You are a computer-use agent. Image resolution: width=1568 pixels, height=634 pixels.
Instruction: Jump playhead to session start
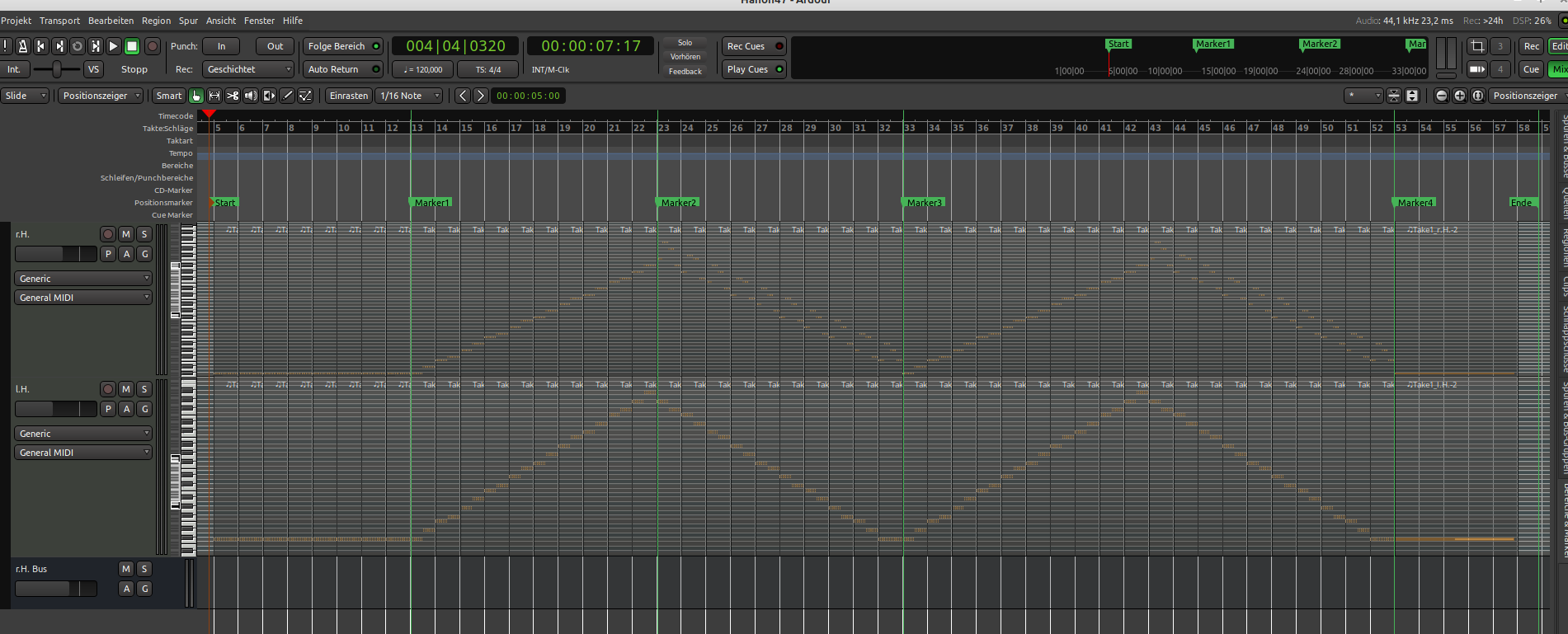41,46
